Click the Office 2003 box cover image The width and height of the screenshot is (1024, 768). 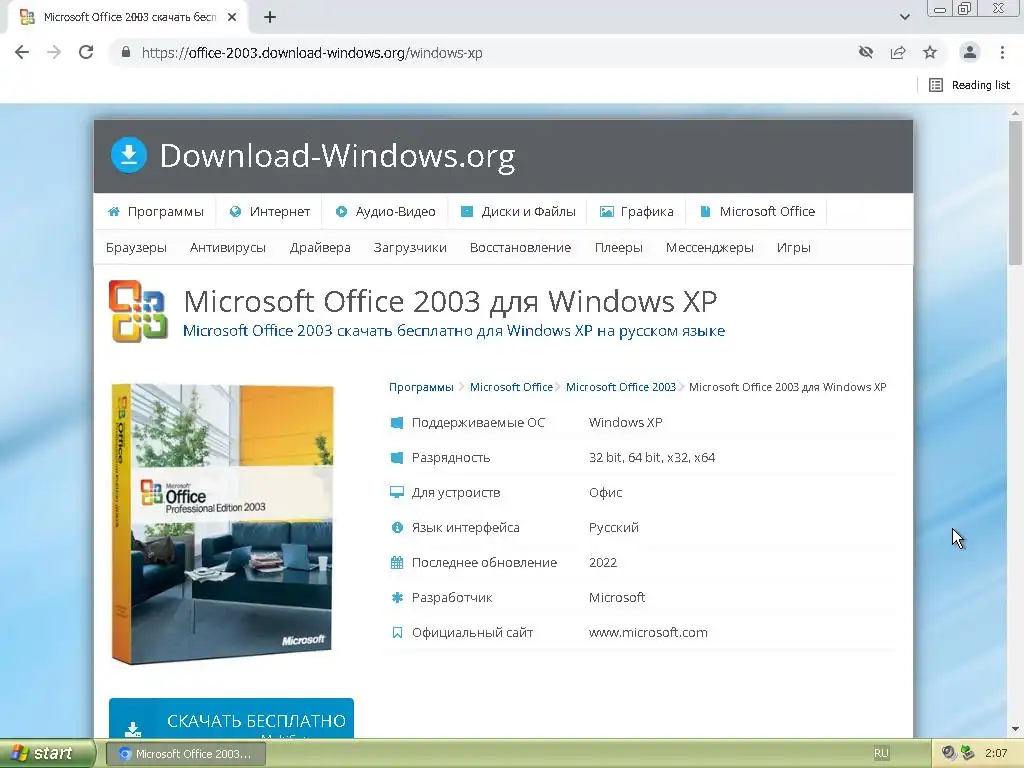tap(222, 524)
